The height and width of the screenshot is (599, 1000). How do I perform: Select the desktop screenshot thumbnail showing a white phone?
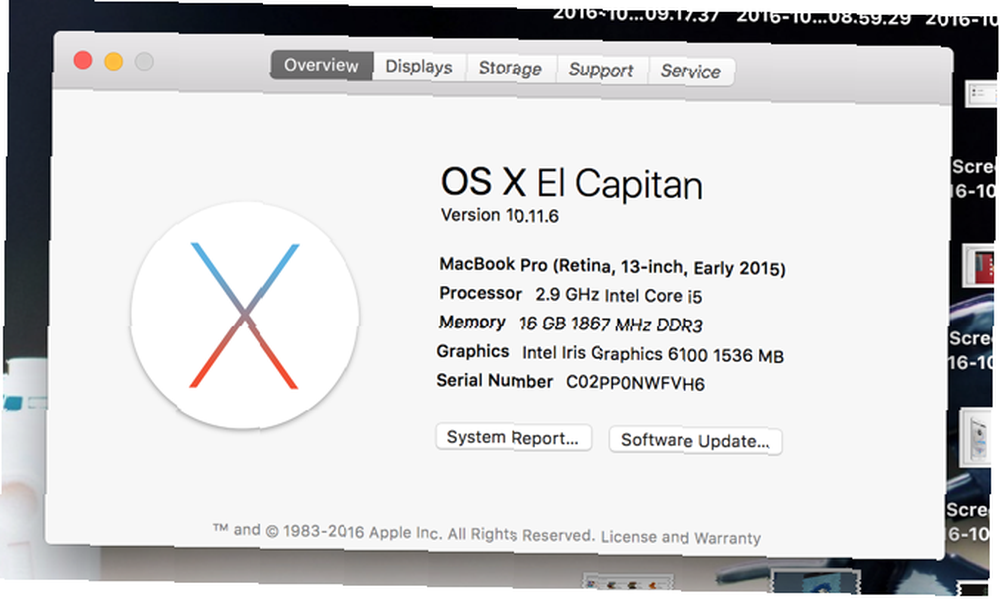click(978, 439)
